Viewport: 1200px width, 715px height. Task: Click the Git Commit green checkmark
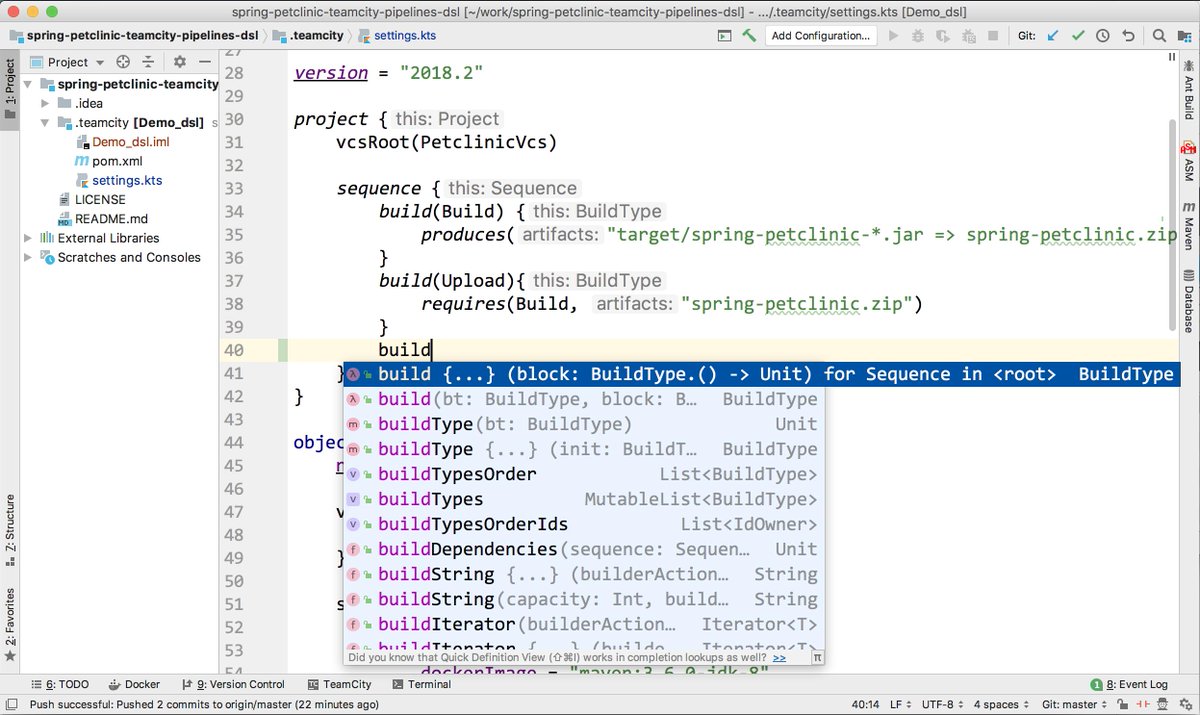coord(1078,35)
